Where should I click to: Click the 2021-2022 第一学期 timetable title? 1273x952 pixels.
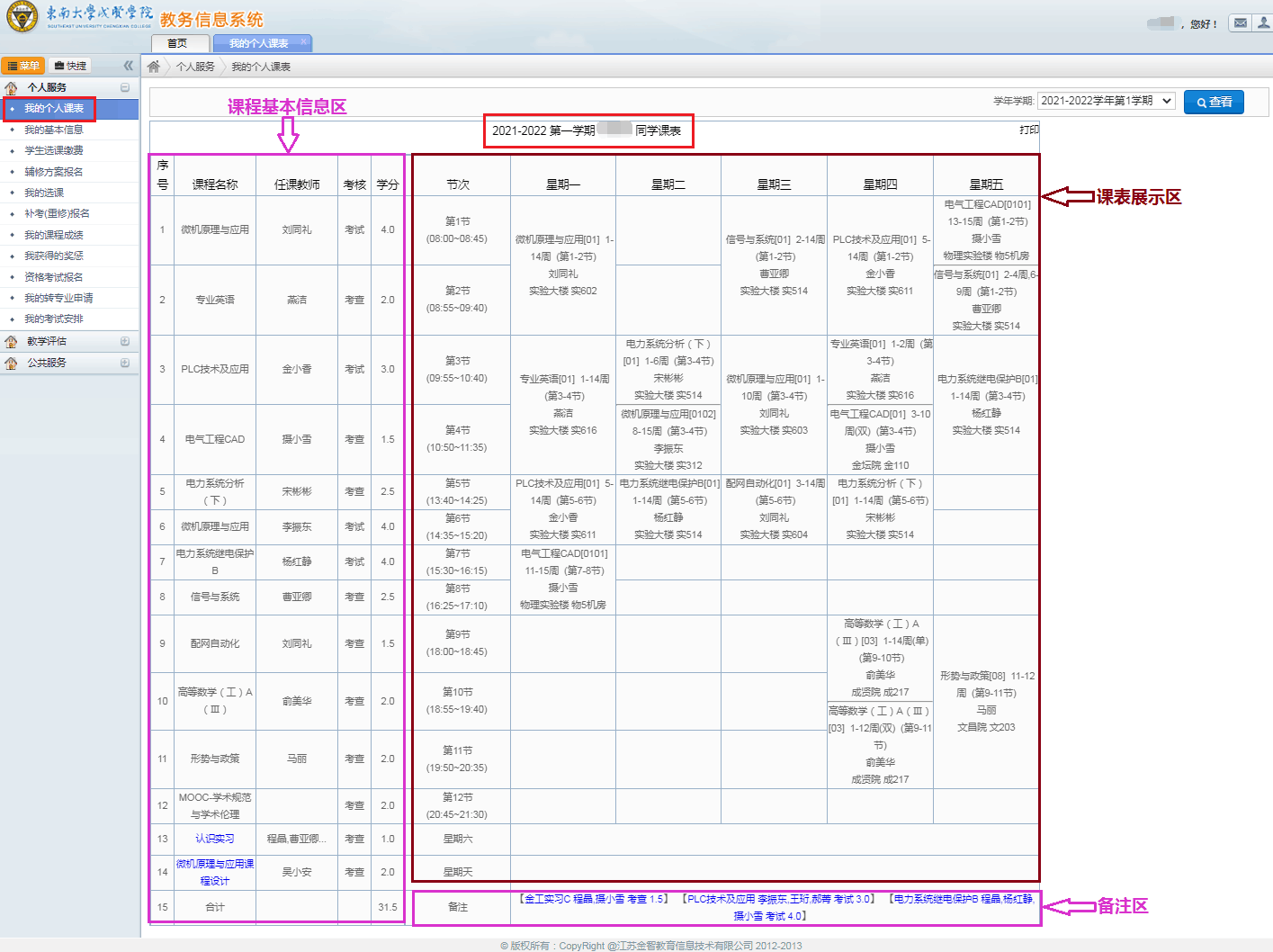pyautogui.click(x=587, y=130)
